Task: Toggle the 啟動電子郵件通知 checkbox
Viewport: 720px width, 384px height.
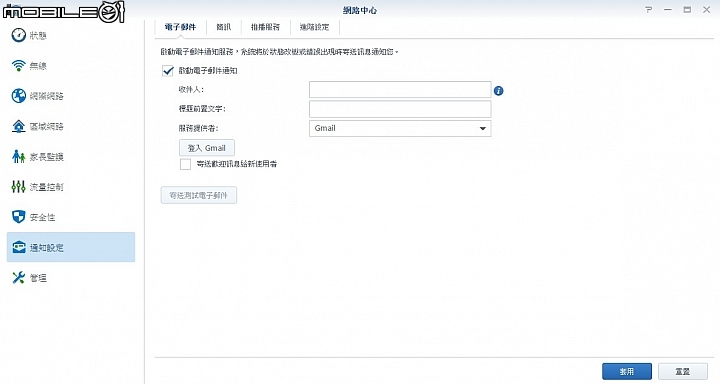Action: point(168,71)
